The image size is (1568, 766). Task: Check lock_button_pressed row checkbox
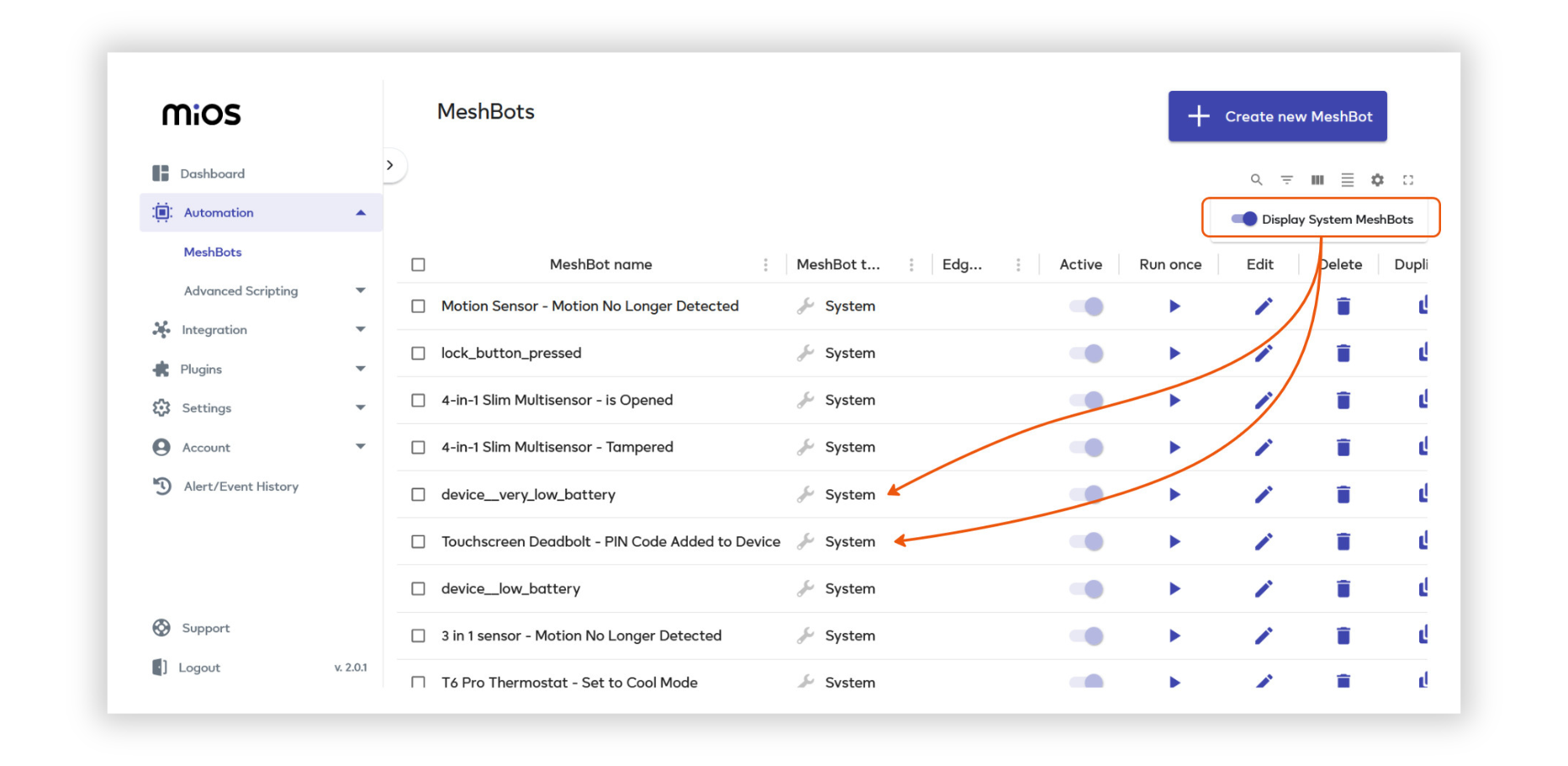[x=418, y=353]
